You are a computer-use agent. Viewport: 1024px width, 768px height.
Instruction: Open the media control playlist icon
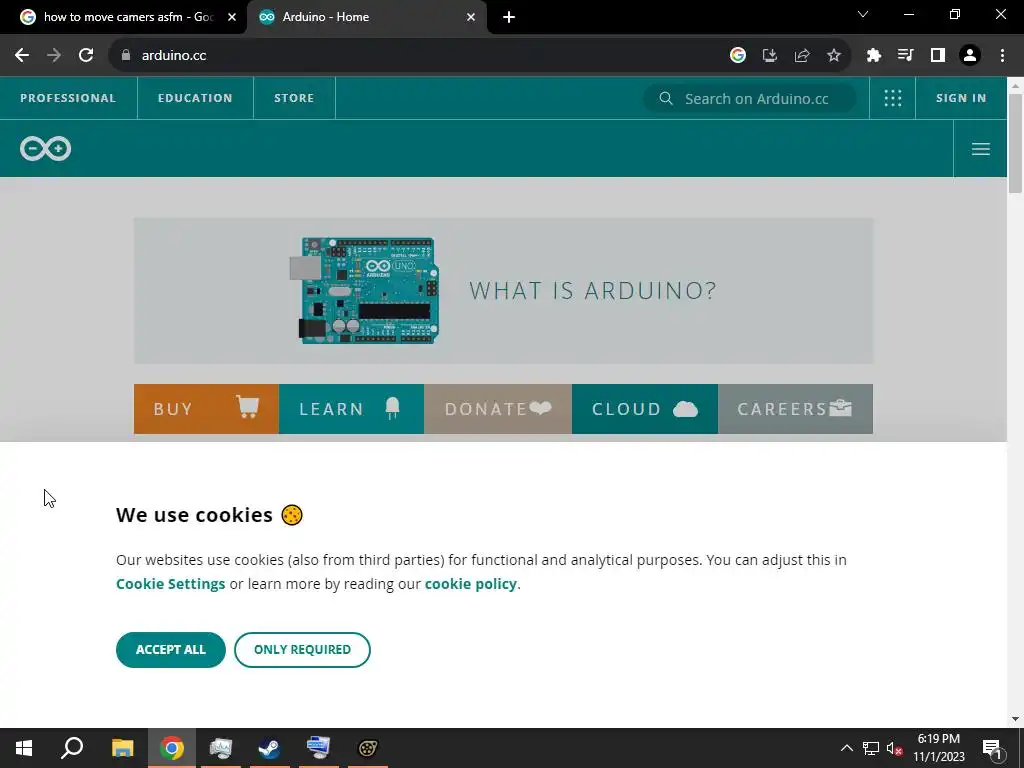tap(905, 56)
